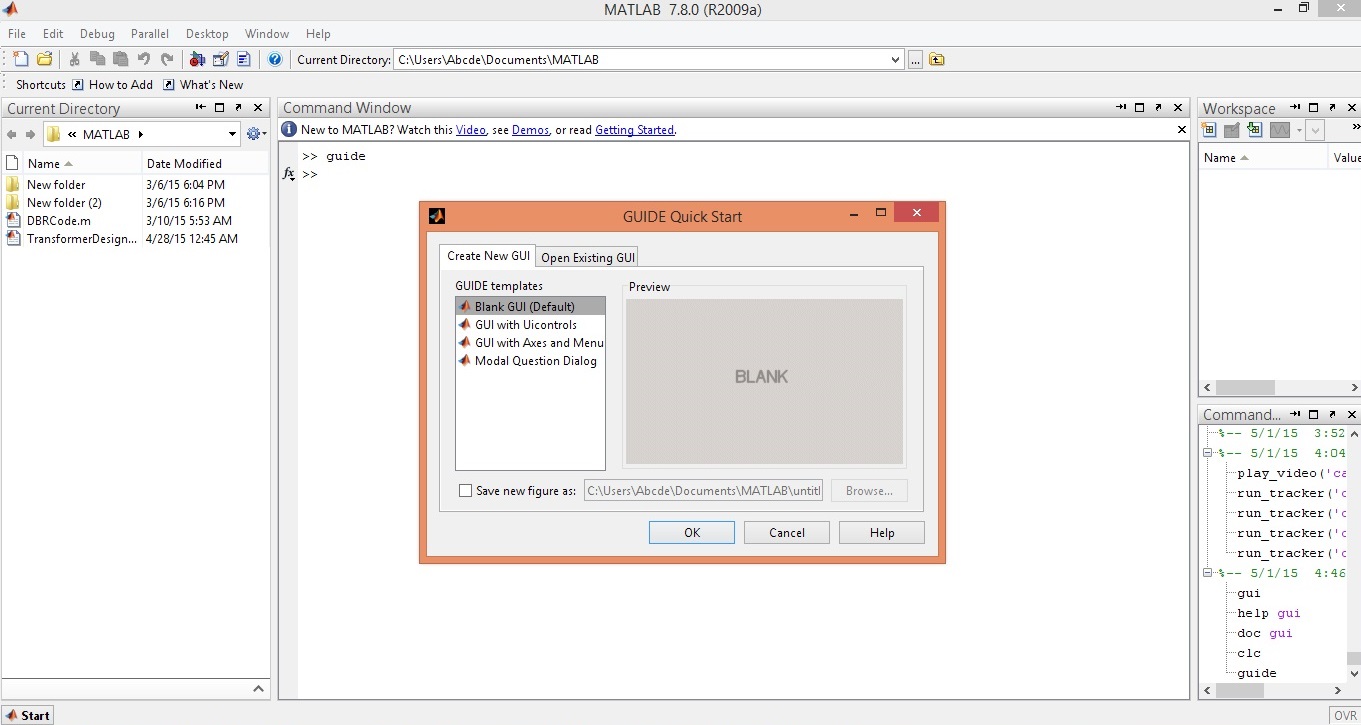Open the Current Directory path dropdown
Image resolution: width=1361 pixels, height=725 pixels.
click(x=895, y=59)
